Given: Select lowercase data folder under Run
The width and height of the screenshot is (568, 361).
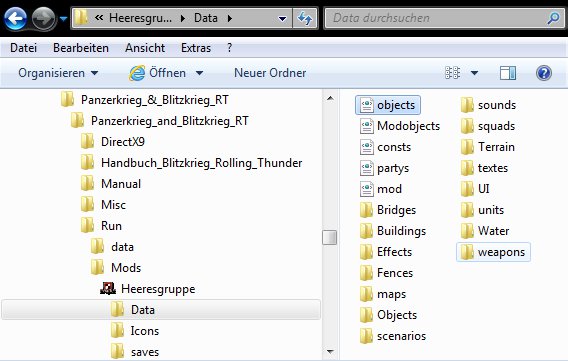Looking at the screenshot, I should [122, 247].
